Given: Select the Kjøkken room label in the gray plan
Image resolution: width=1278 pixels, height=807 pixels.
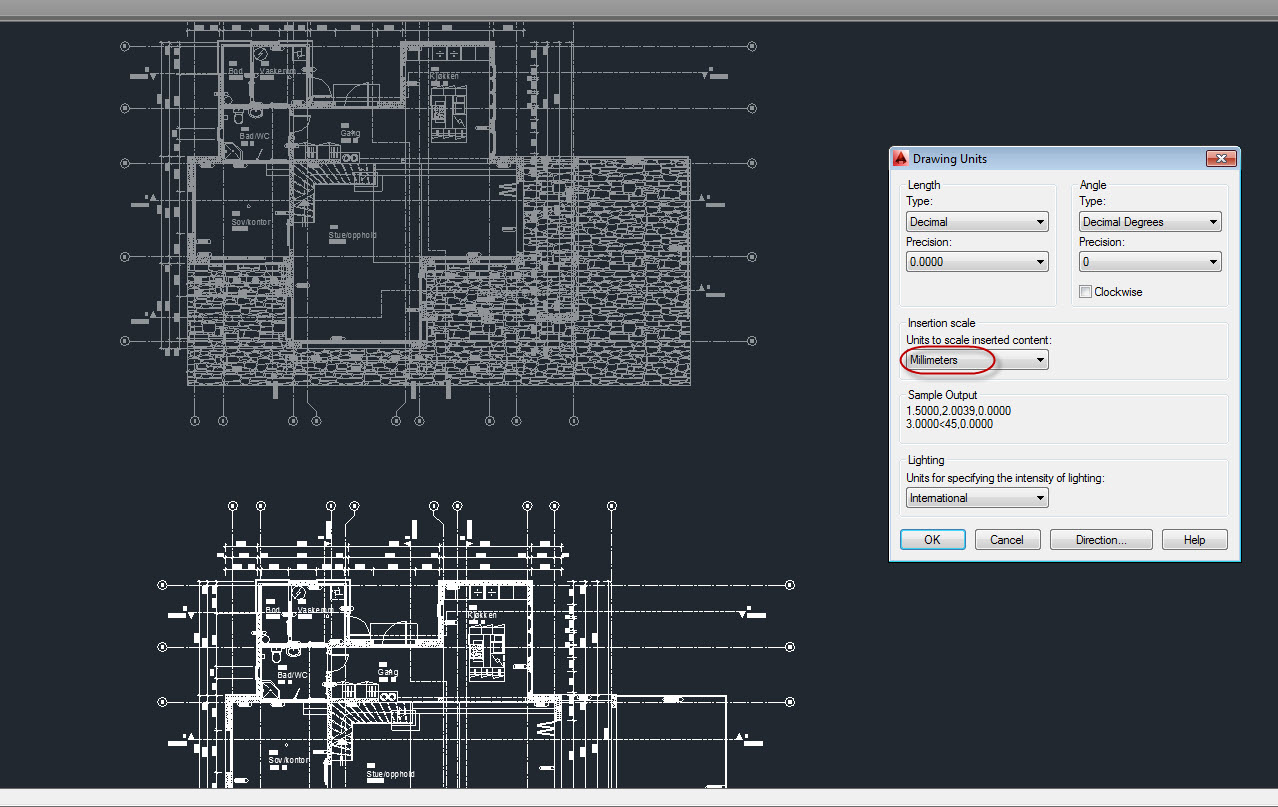Looking at the screenshot, I should coord(444,76).
